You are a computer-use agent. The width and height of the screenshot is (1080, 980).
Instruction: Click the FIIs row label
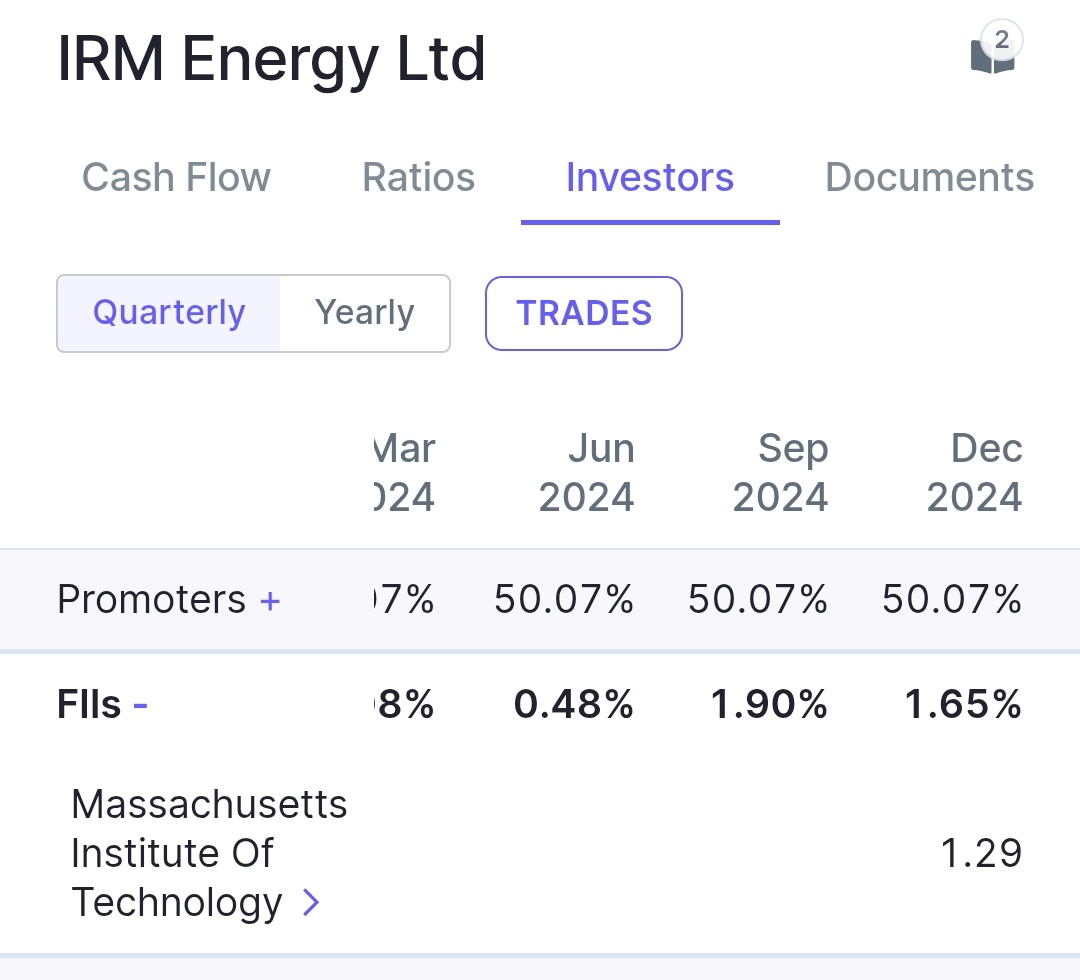[x=89, y=706]
